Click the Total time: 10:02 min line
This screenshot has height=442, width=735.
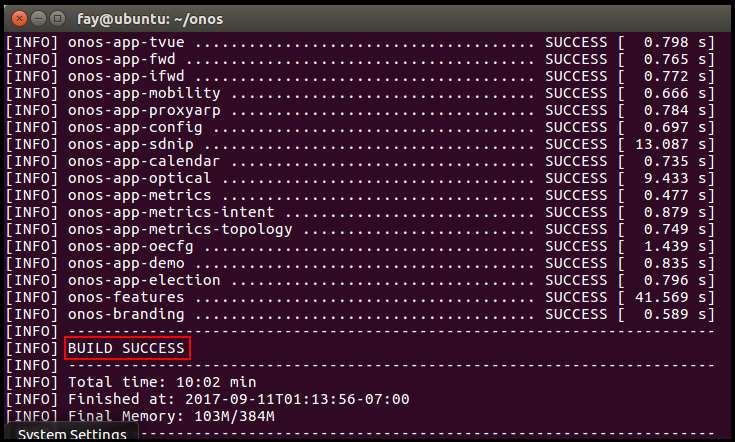[162, 382]
